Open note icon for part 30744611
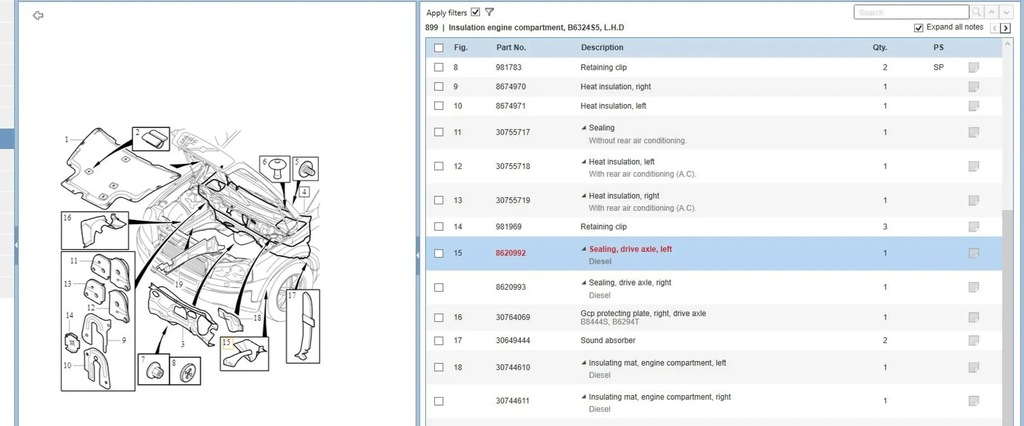1024x426 pixels. point(974,401)
